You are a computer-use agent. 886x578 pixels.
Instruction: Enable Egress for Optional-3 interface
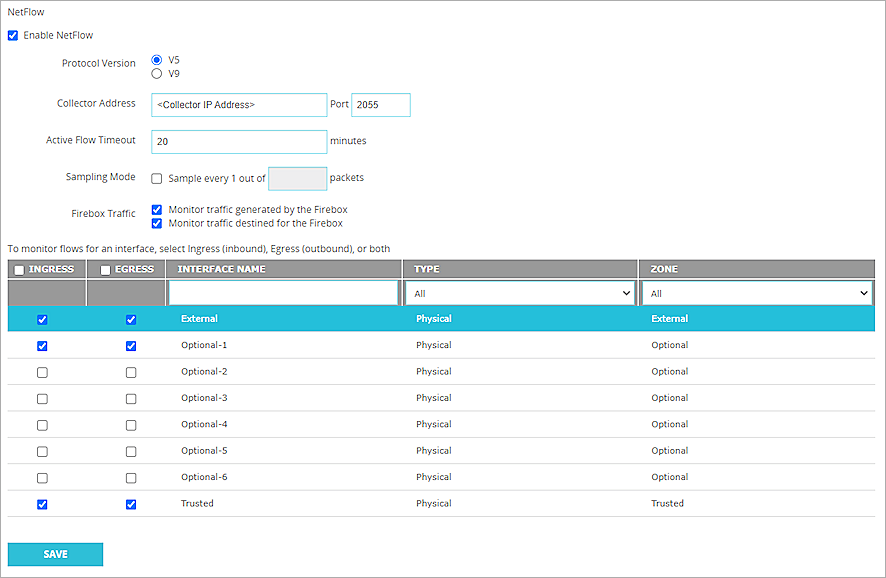pyautogui.click(x=131, y=398)
